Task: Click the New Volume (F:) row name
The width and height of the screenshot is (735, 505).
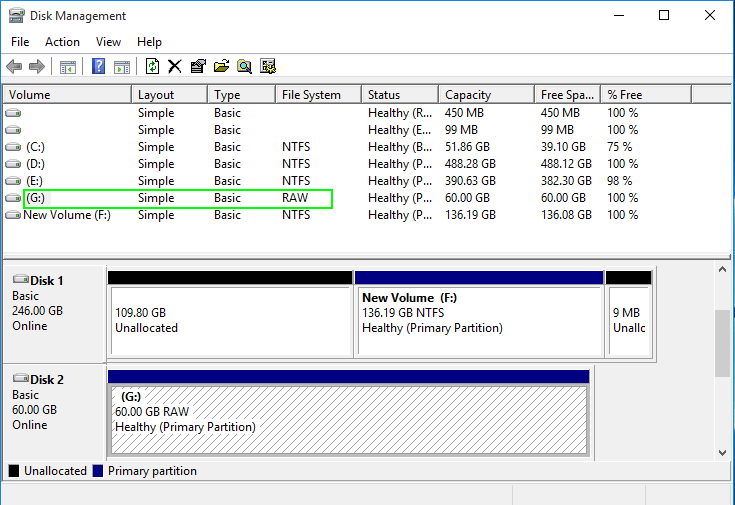Action: (x=67, y=215)
